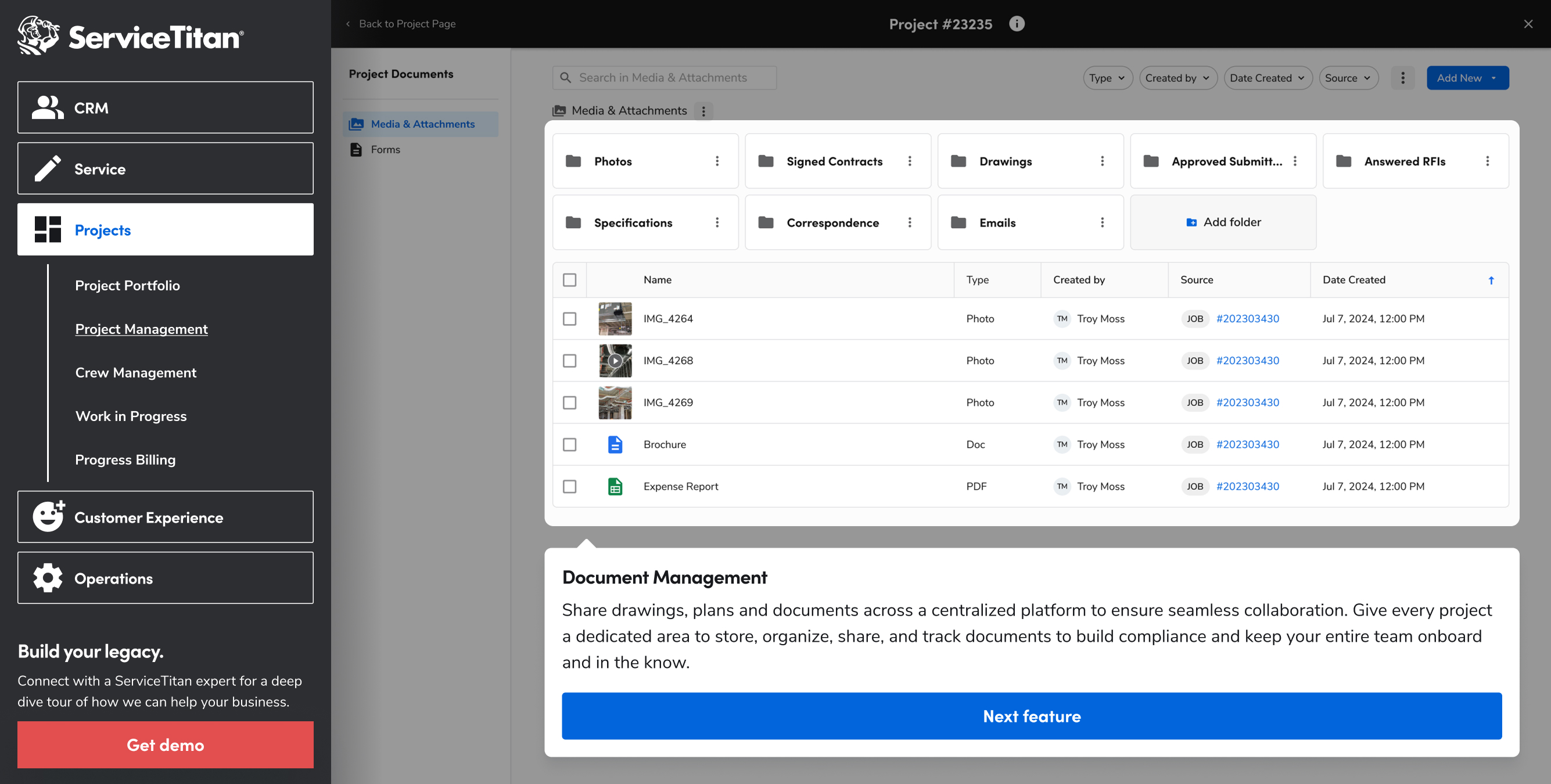Viewport: 1551px width, 784px height.
Task: Open the Created by filter dropdown
Action: 1177,78
